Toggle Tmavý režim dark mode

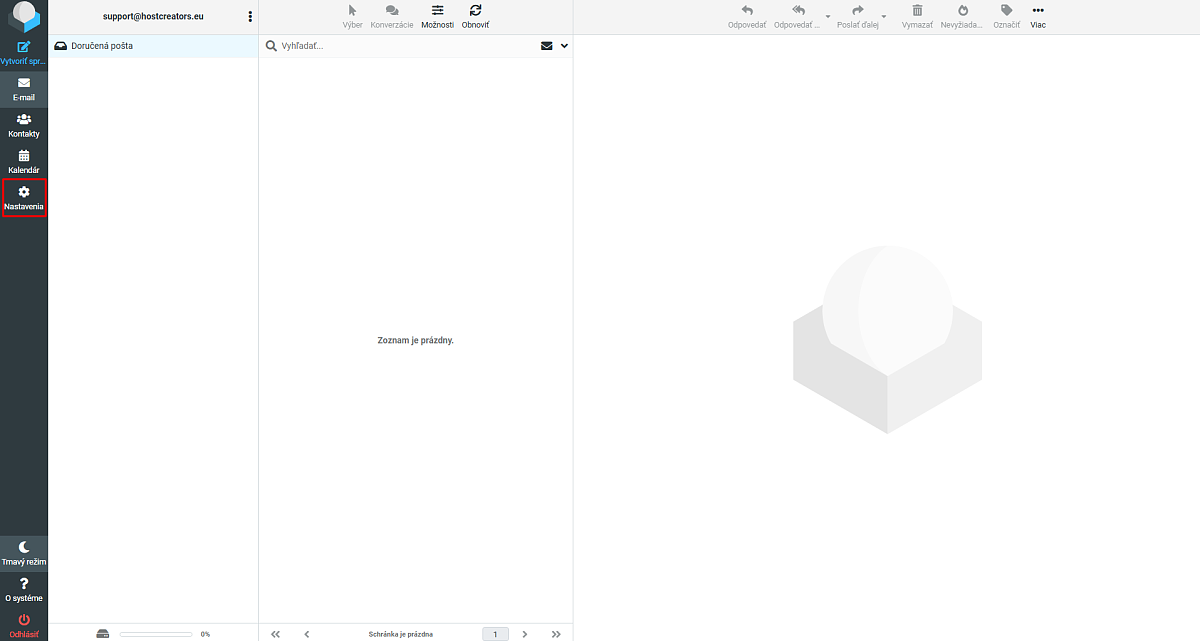[24, 553]
